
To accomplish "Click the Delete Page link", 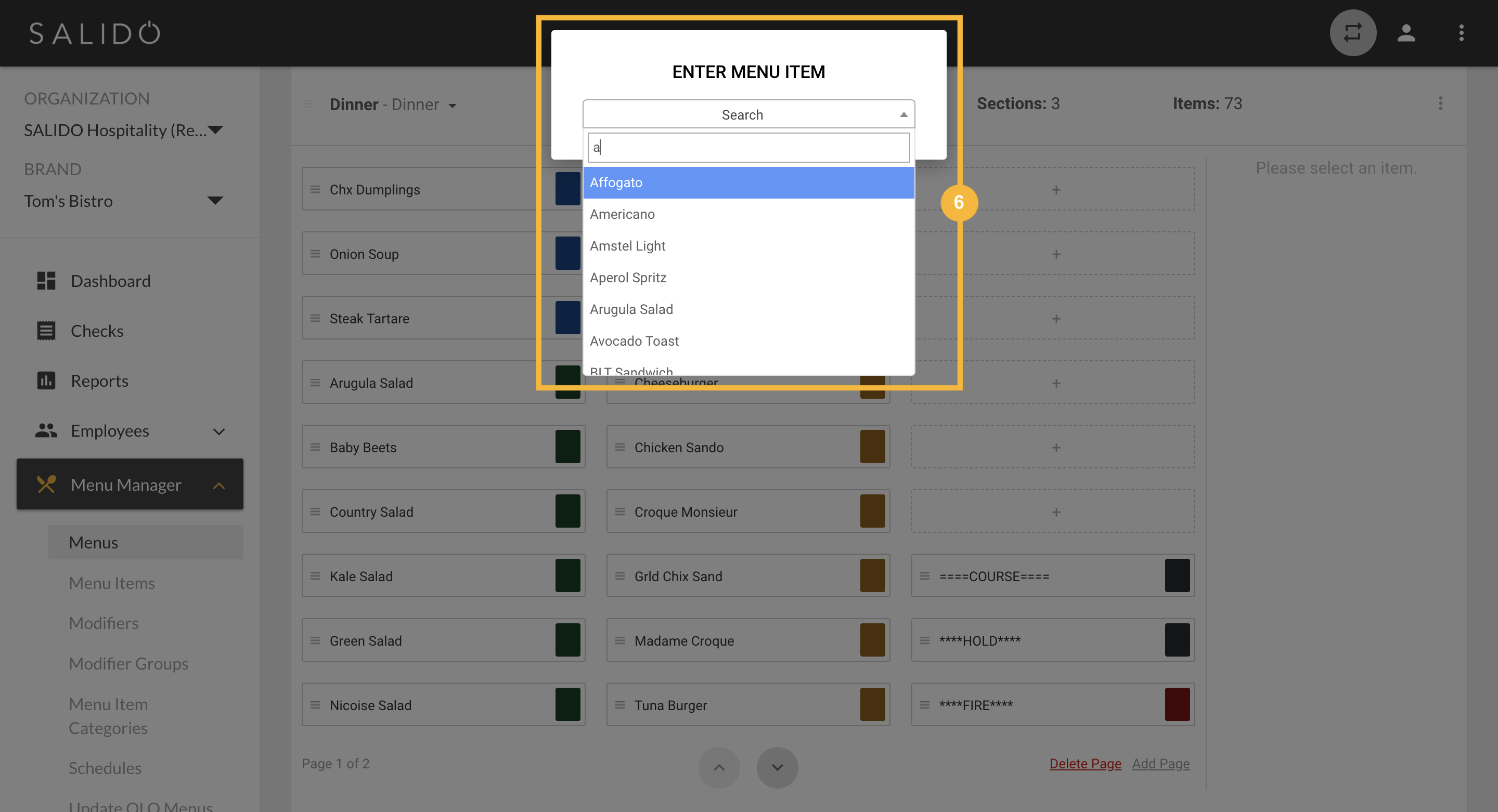I will (x=1085, y=763).
